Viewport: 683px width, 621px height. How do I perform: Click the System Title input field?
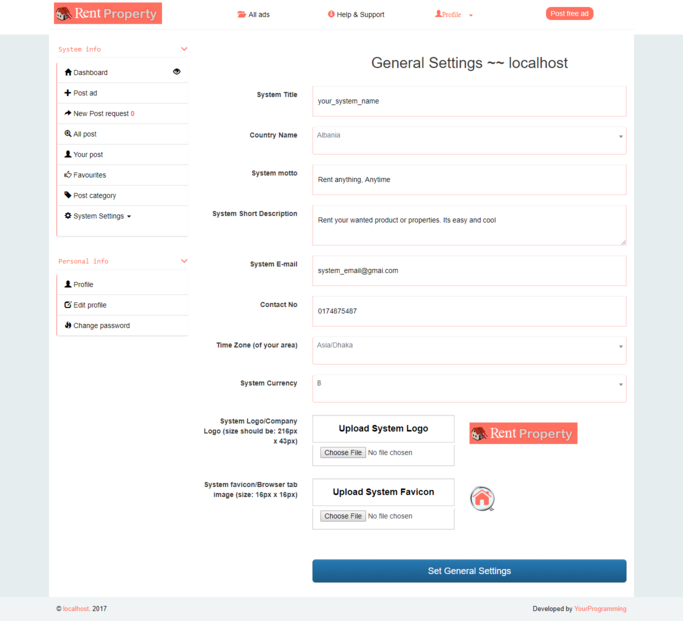(x=469, y=101)
